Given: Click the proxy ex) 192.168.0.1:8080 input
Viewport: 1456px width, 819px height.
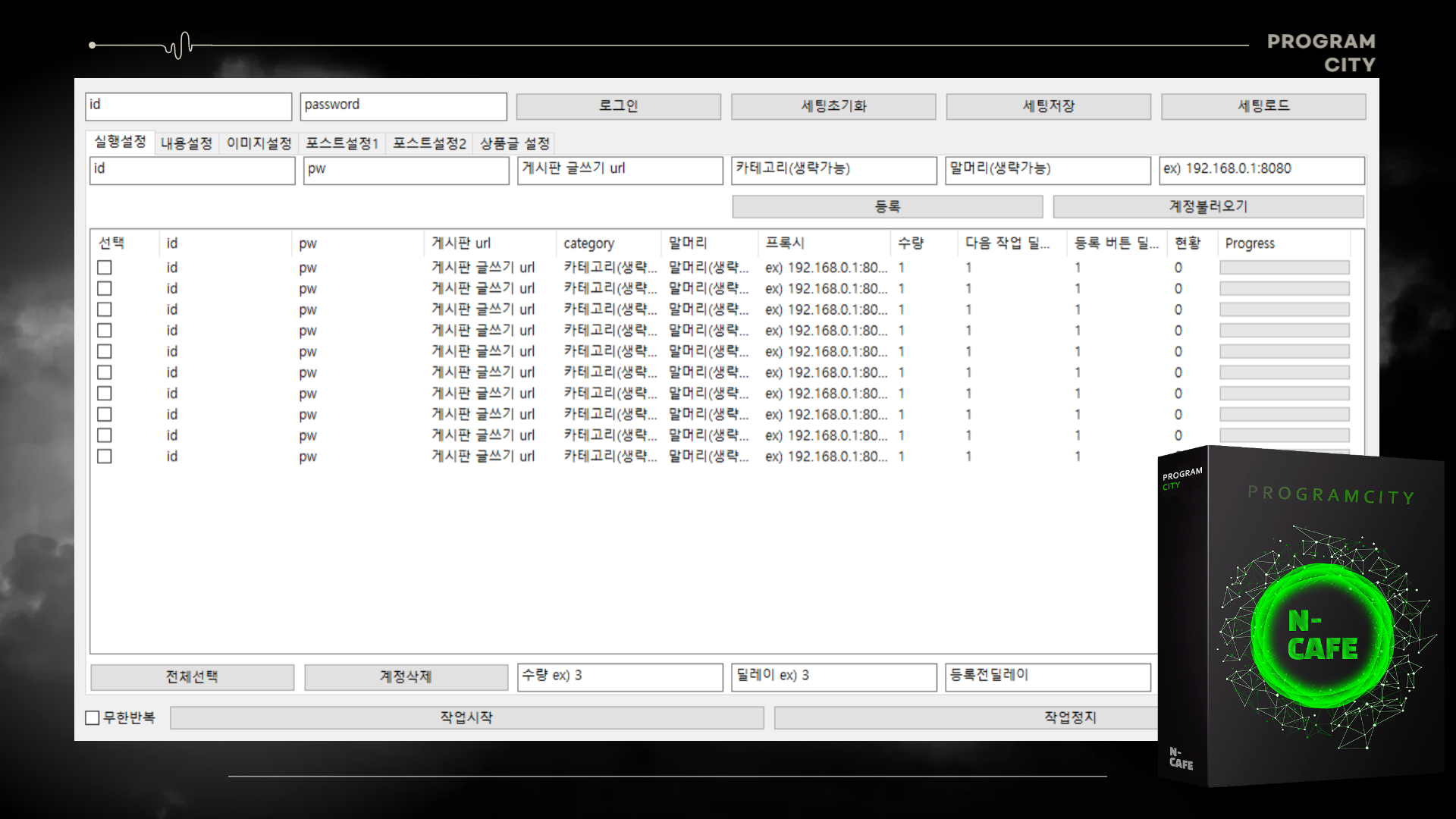Looking at the screenshot, I should [x=1262, y=170].
